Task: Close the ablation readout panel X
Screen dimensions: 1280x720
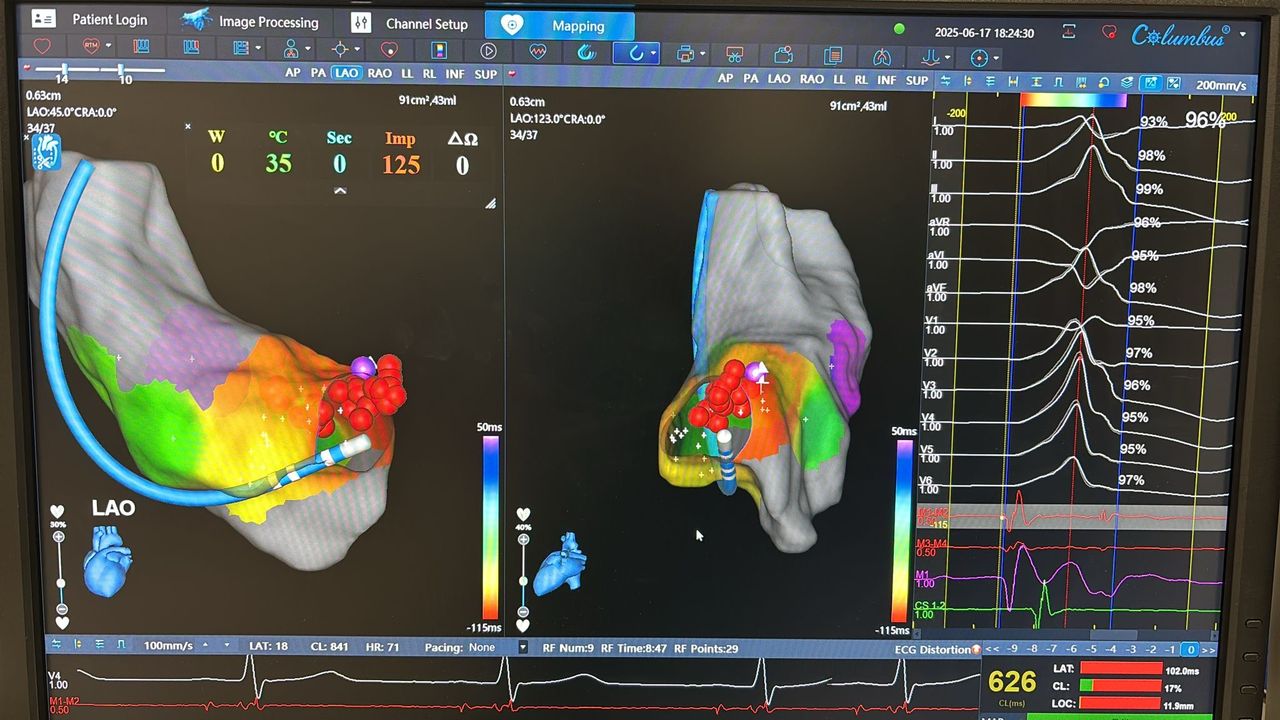Action: point(188,127)
